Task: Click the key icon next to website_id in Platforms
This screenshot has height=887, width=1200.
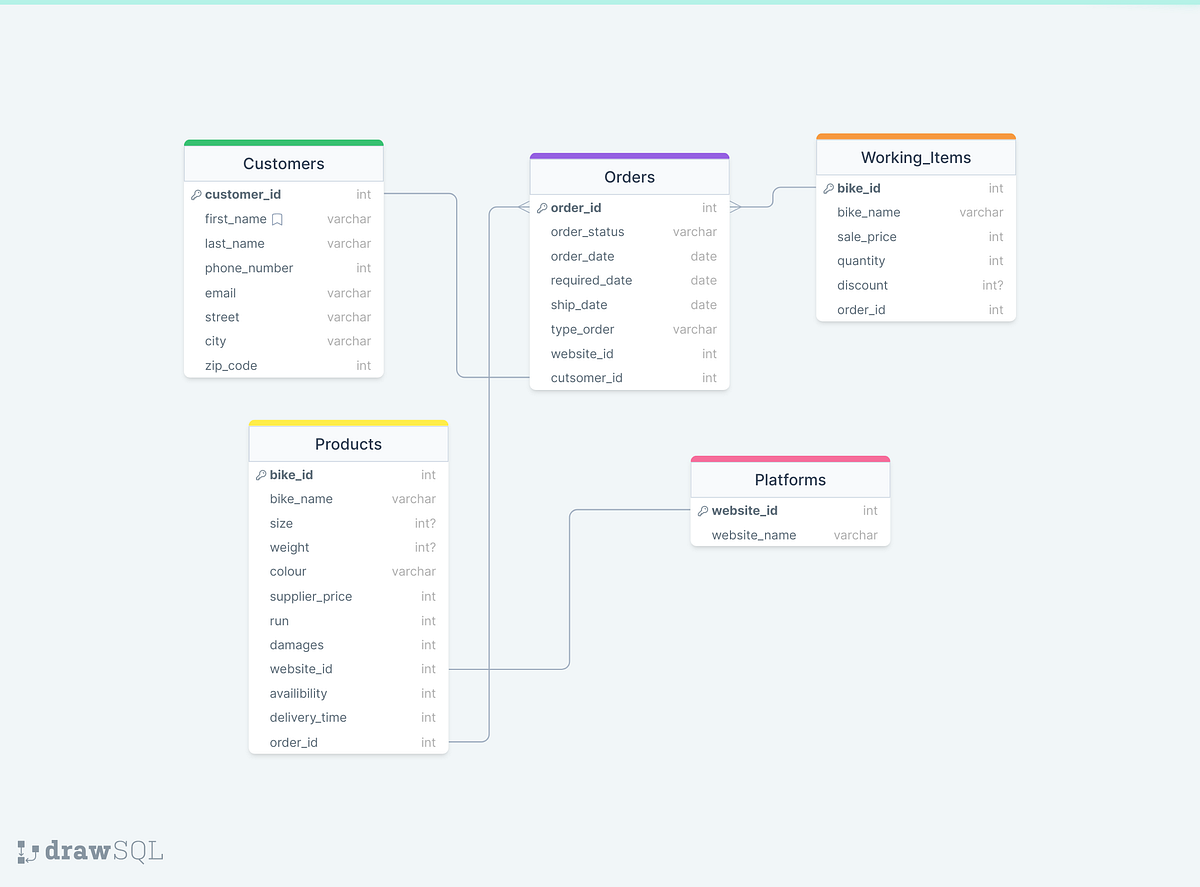Action: pos(703,510)
